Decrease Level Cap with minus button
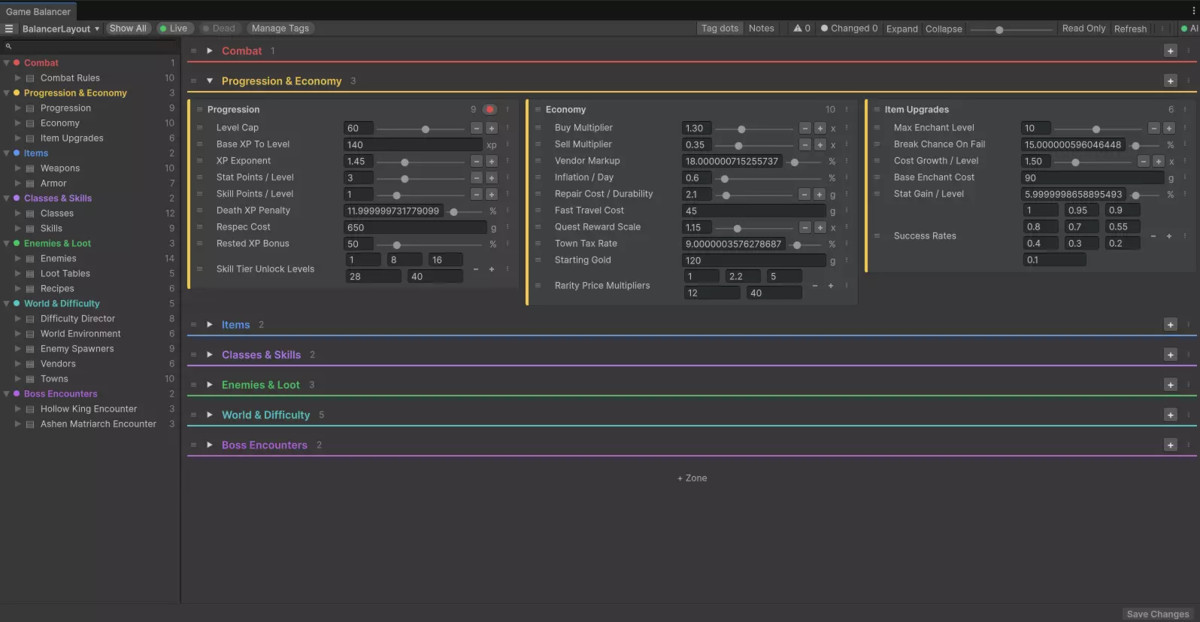The width and height of the screenshot is (1200, 622). point(476,128)
